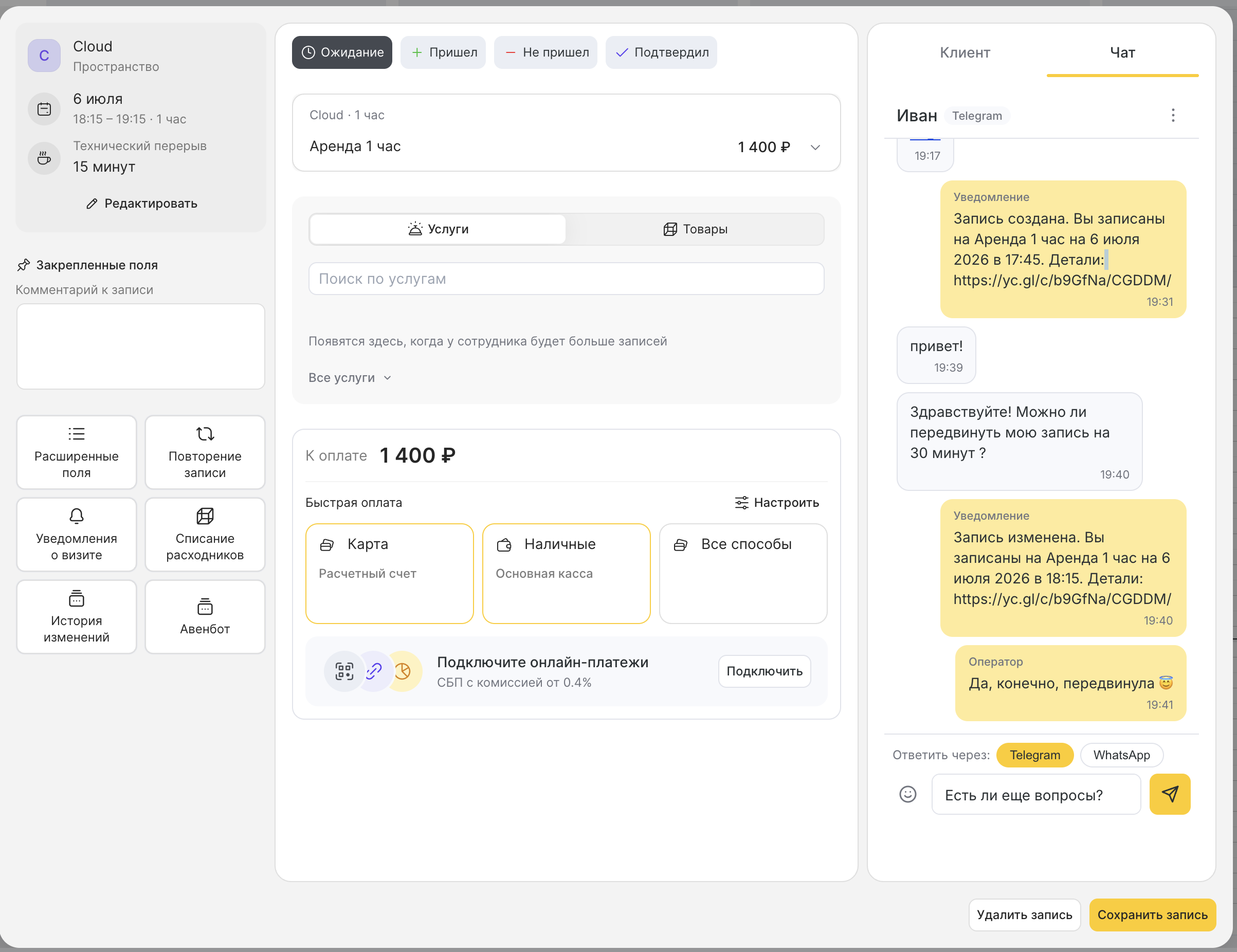The image size is (1237, 952).
Task: Mark record as Подтвердил
Action: click(661, 52)
